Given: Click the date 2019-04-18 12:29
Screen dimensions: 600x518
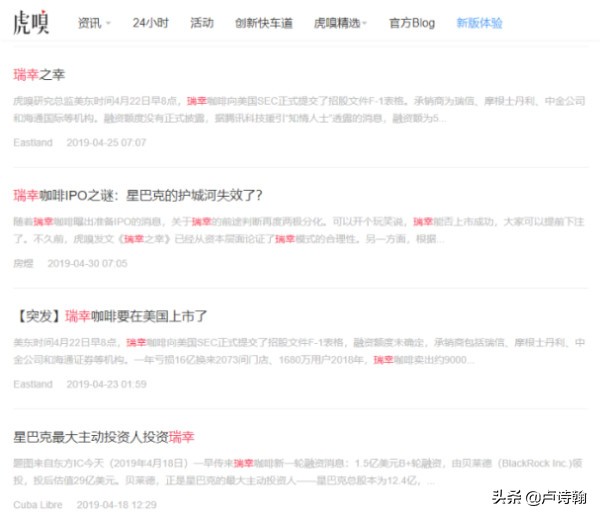Looking at the screenshot, I should coord(116,505).
